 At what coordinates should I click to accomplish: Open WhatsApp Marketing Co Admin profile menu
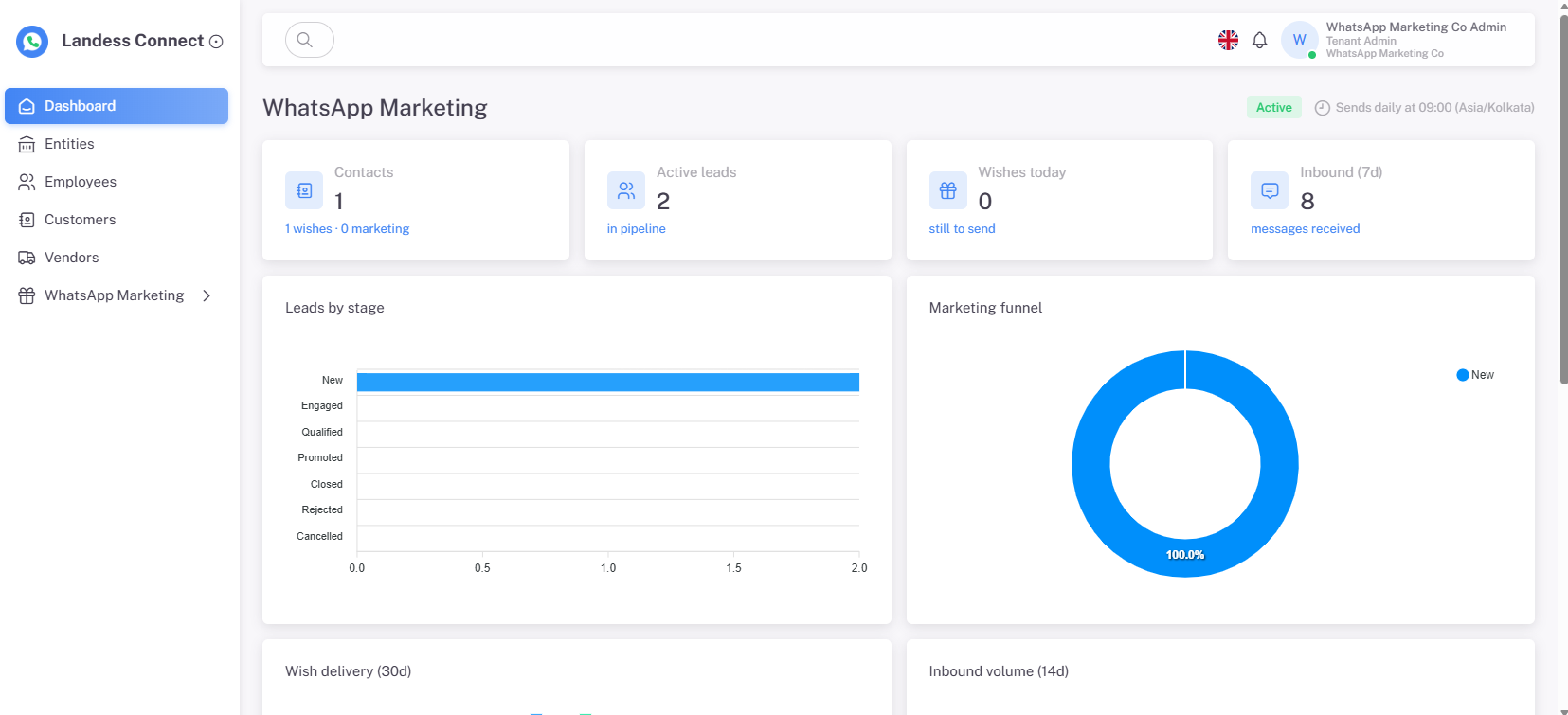click(1415, 40)
